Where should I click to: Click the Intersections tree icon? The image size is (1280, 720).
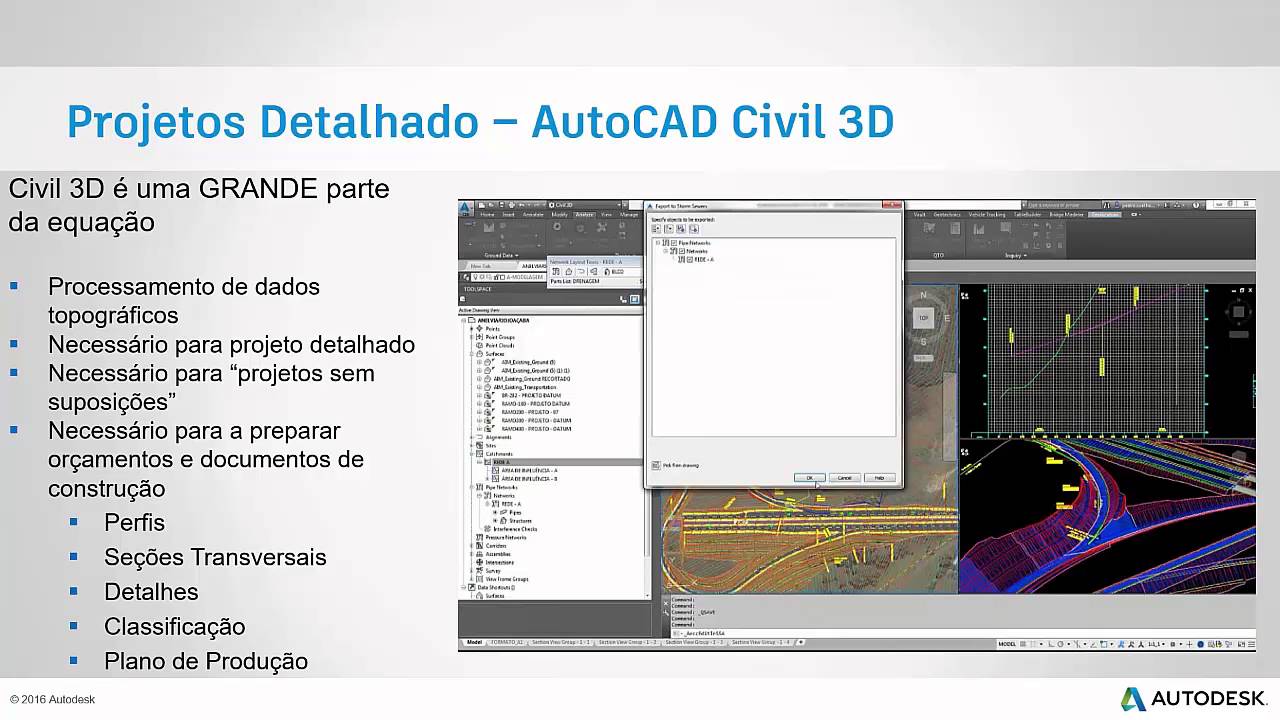480,562
